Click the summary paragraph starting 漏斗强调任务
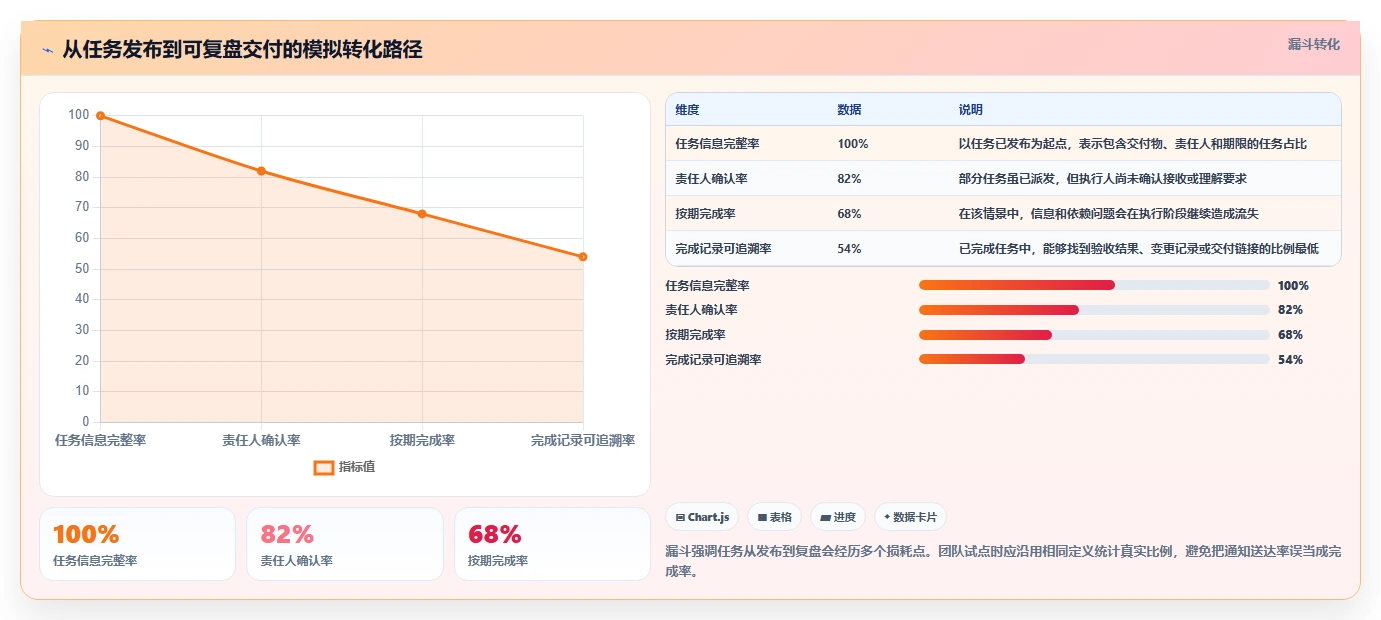 [1003, 562]
